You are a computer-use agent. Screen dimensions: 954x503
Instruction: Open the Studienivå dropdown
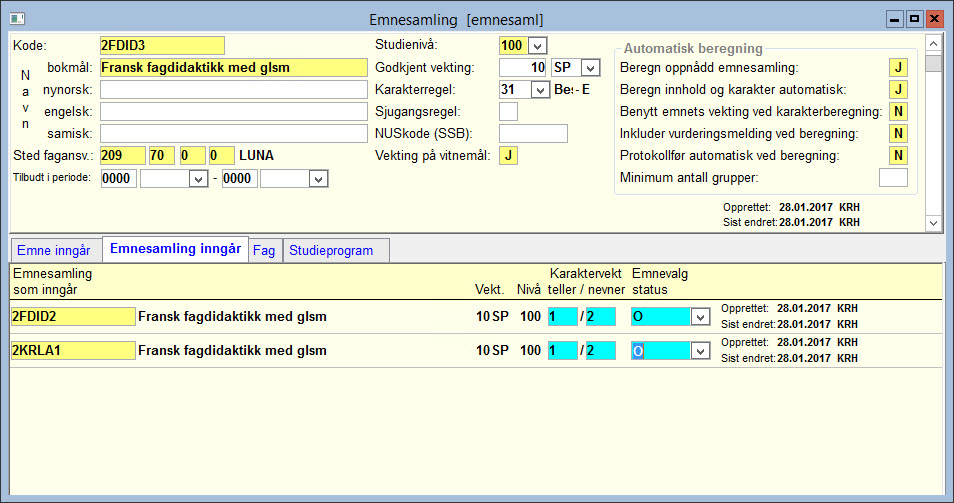(537, 46)
